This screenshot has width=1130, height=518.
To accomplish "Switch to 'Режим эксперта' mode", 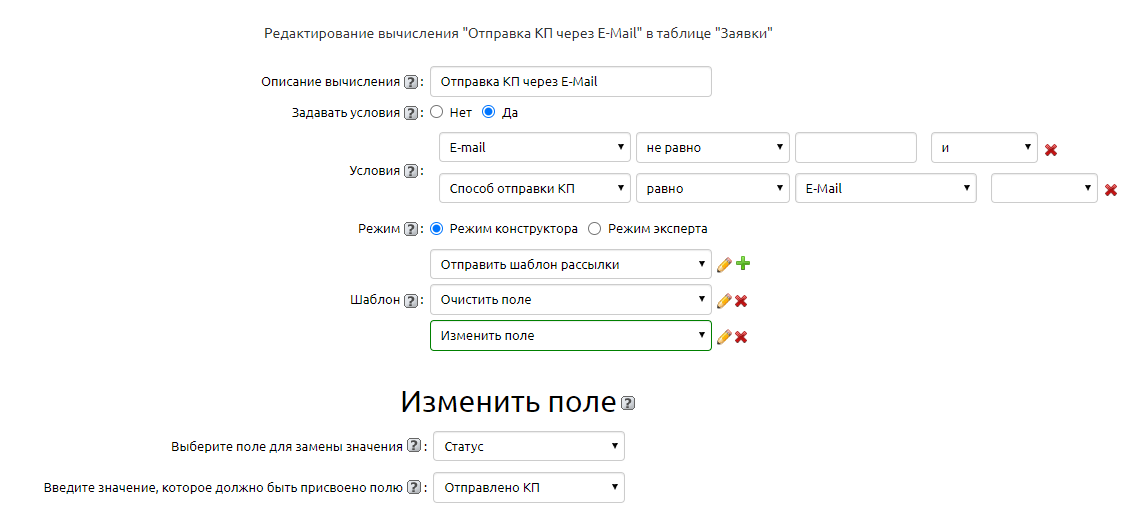I will coord(594,229).
